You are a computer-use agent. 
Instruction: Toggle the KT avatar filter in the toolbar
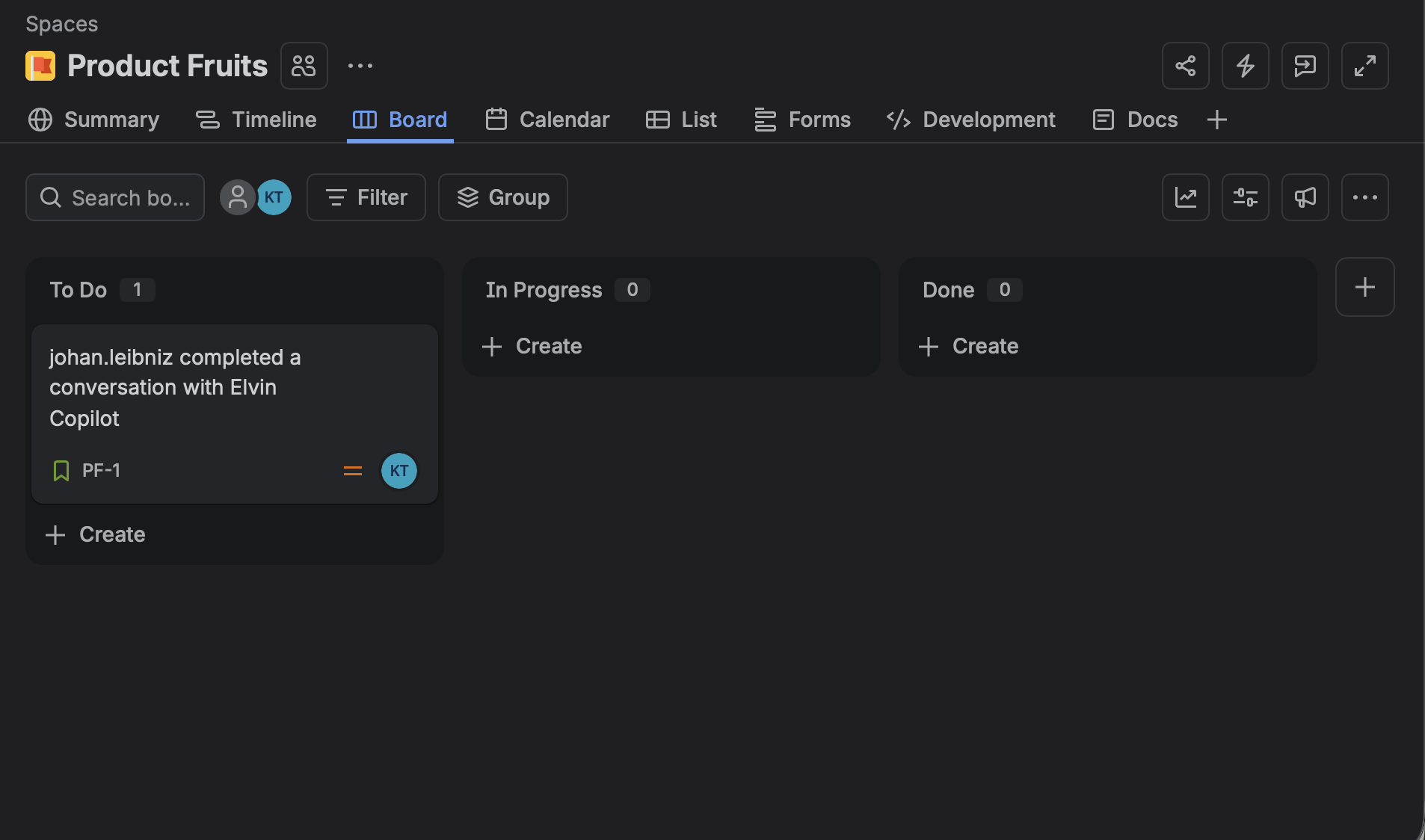pyautogui.click(x=274, y=197)
